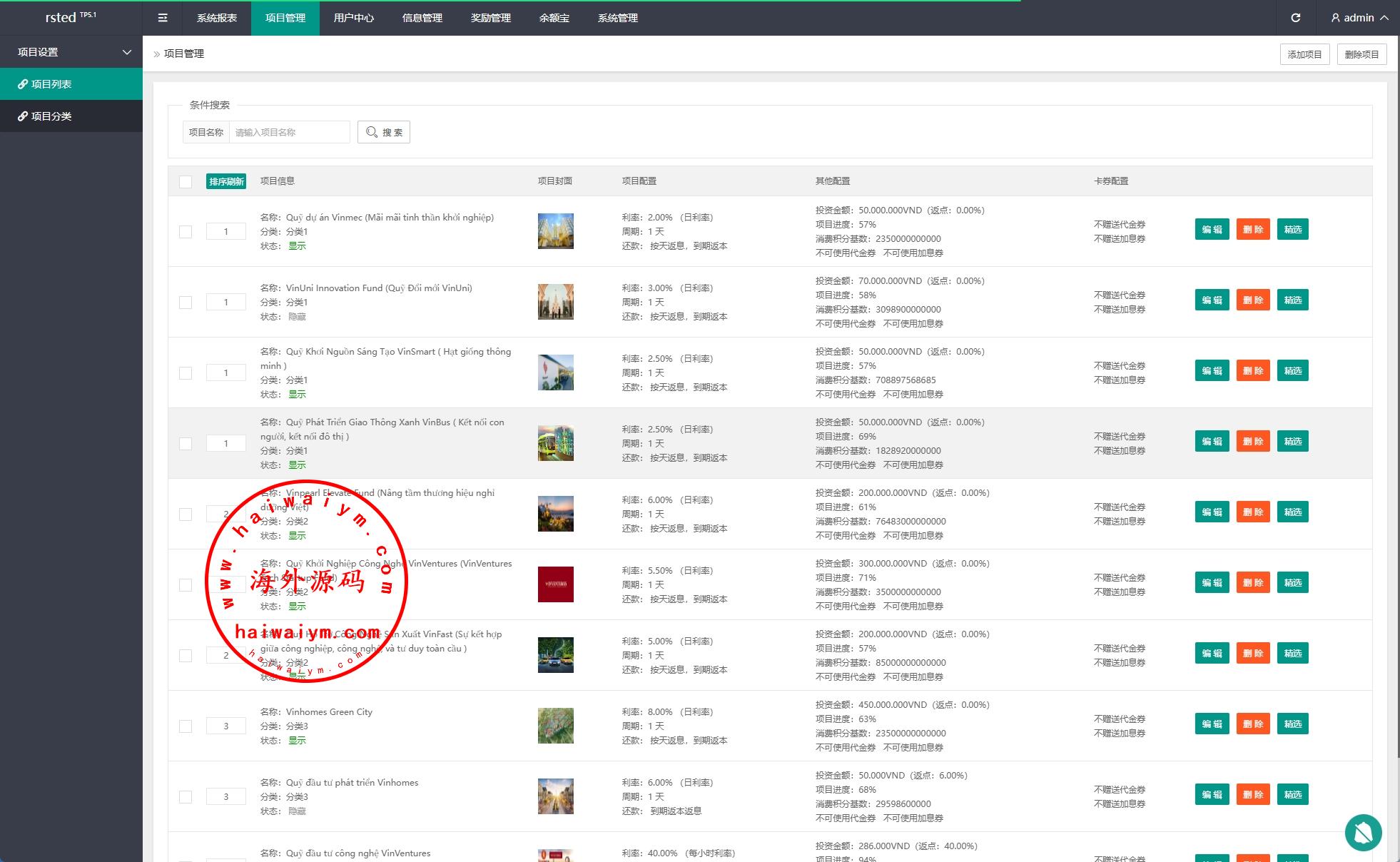Click the round floating notification icon
Image resolution: width=1400 pixels, height=862 pixels.
(1363, 832)
